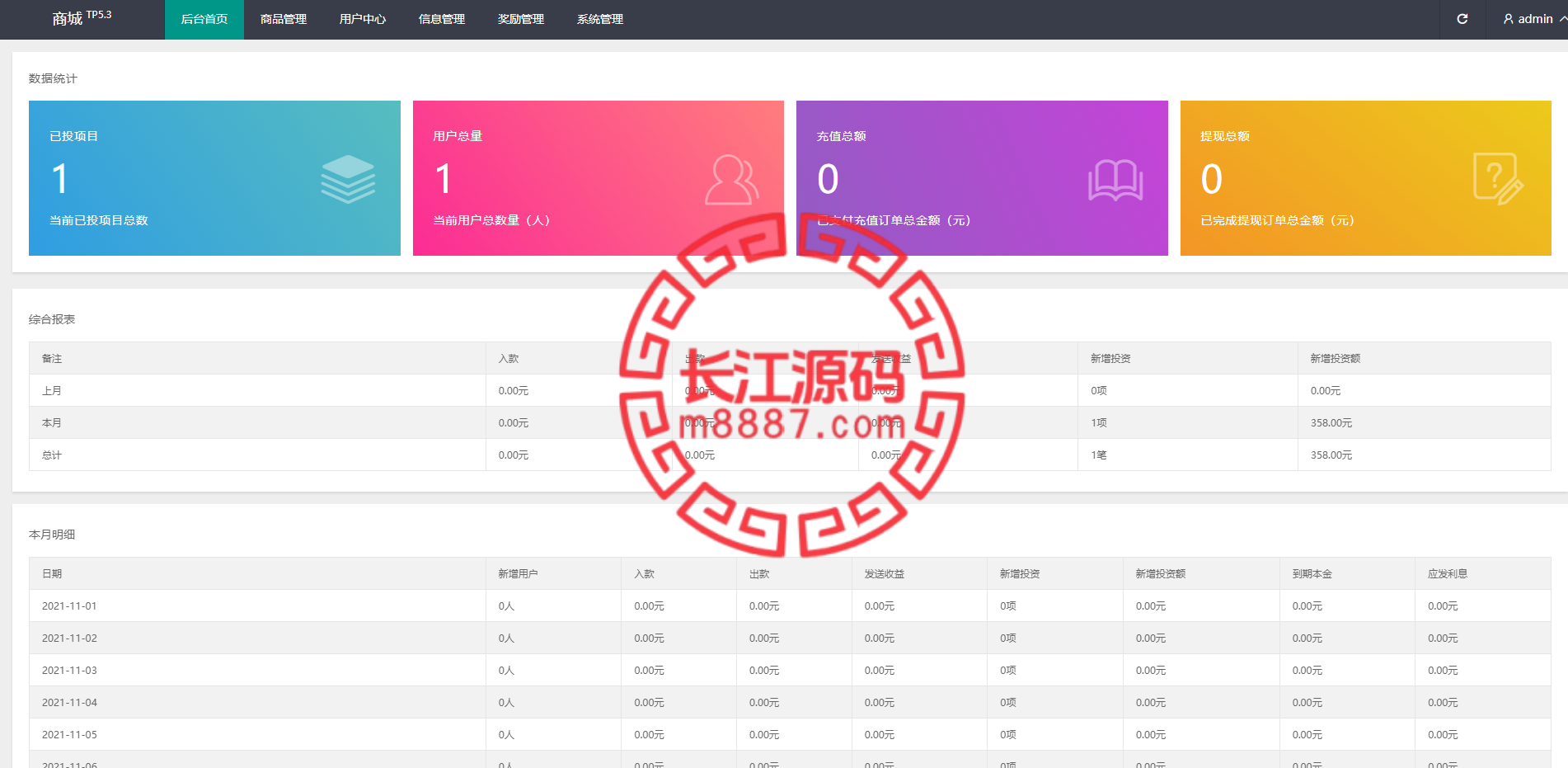Image resolution: width=1568 pixels, height=768 pixels.
Task: Click the 0项 value in 上月 row
Action: coord(1099,391)
